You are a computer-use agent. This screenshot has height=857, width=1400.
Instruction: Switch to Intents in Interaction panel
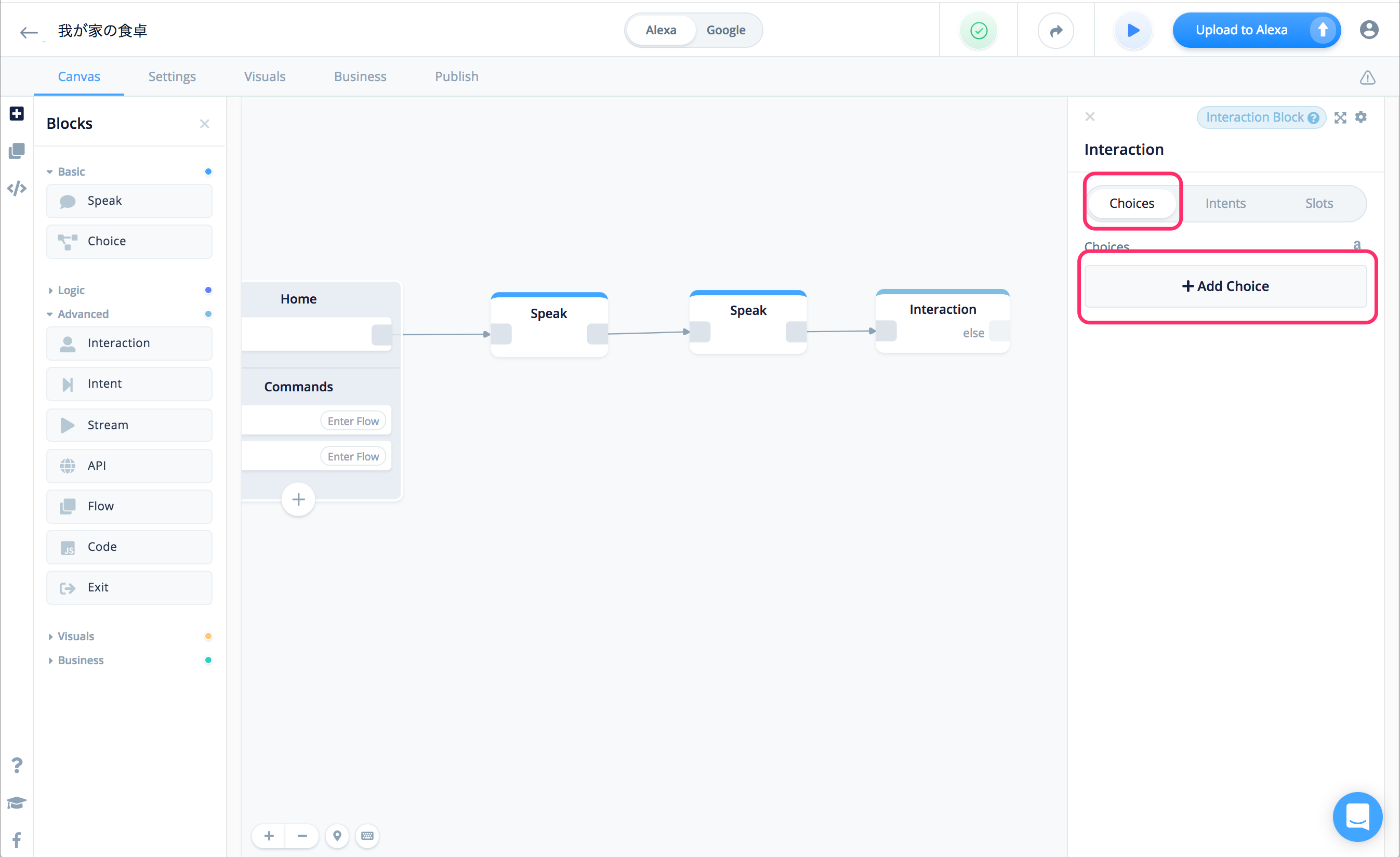click(x=1225, y=203)
